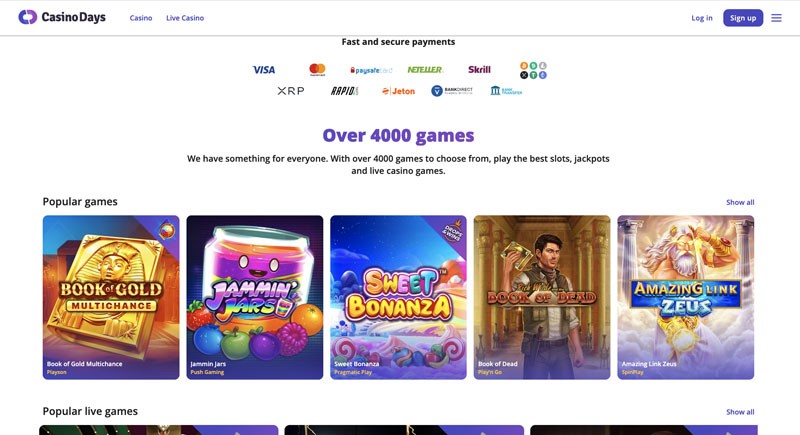Screen dimensions: 800x435
Task: Open the Casino navigation tab
Action: (141, 18)
